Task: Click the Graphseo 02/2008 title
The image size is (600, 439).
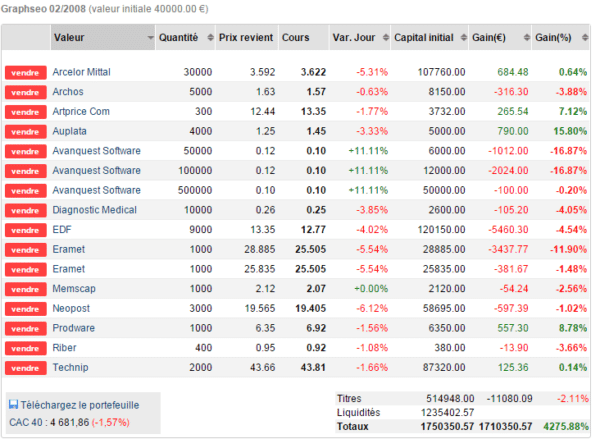Action: [43, 9]
